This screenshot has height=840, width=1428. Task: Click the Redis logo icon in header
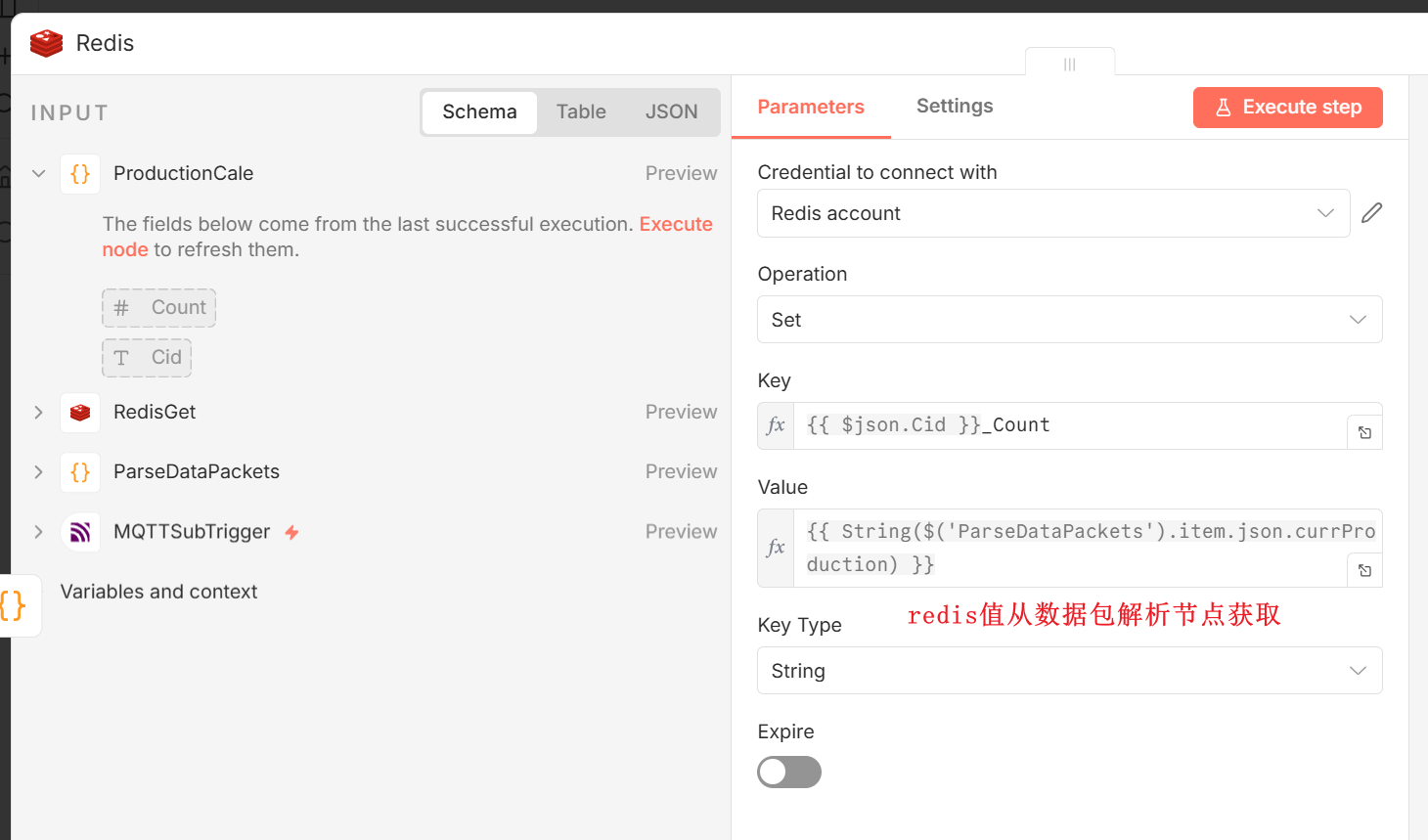[46, 43]
